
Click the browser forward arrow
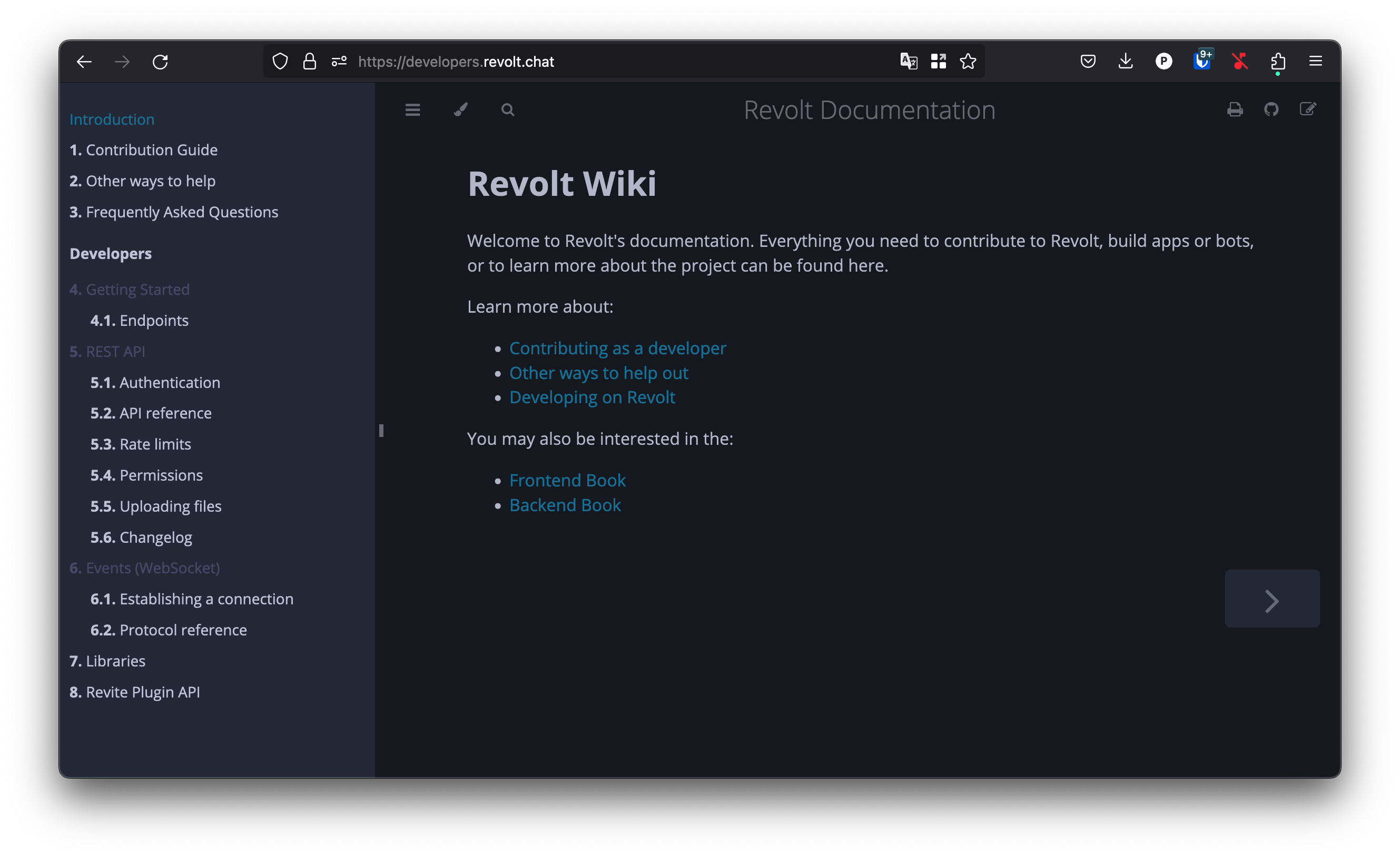[122, 62]
